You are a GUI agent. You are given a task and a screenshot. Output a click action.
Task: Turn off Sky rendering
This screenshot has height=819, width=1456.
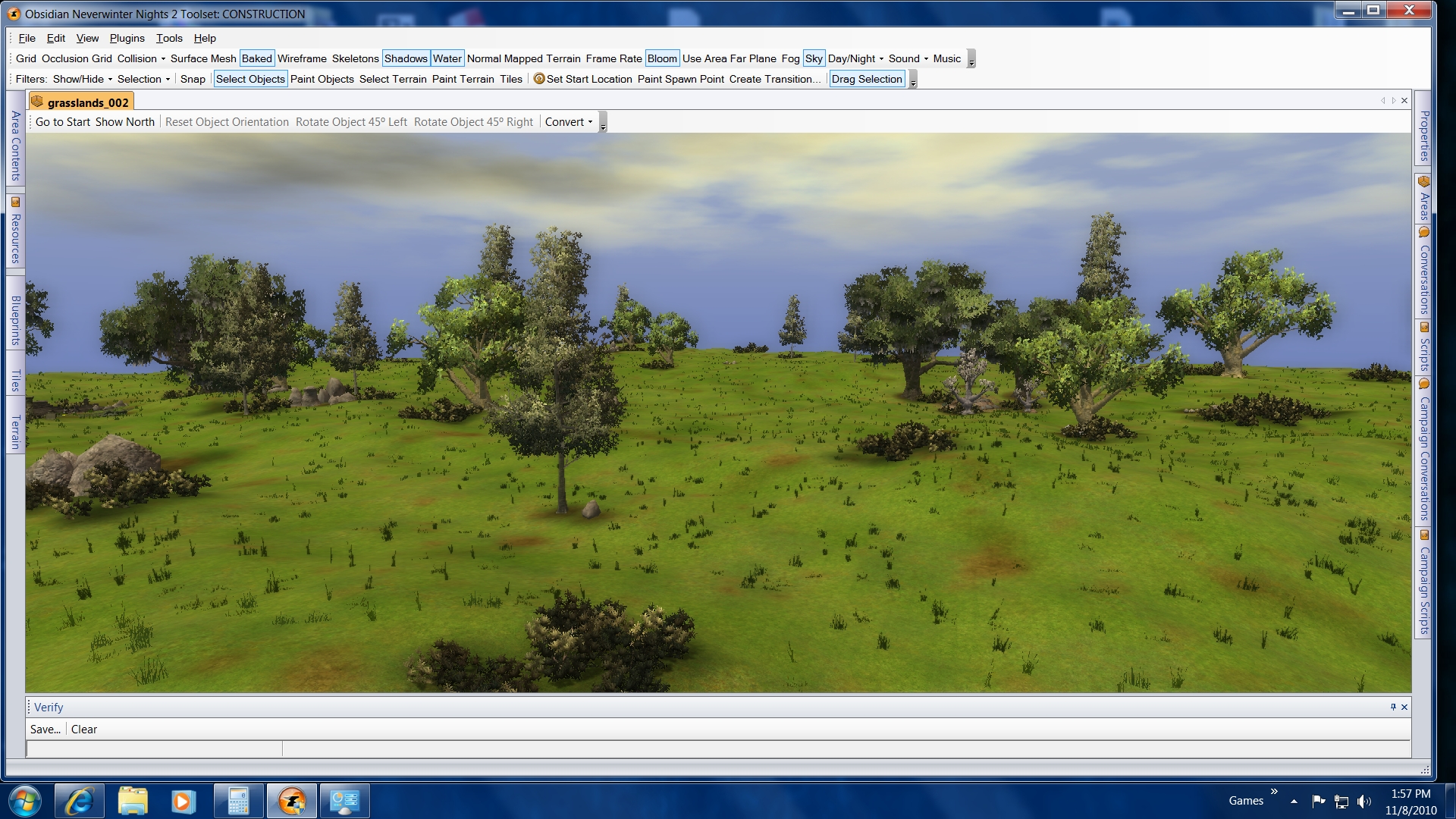(x=814, y=58)
